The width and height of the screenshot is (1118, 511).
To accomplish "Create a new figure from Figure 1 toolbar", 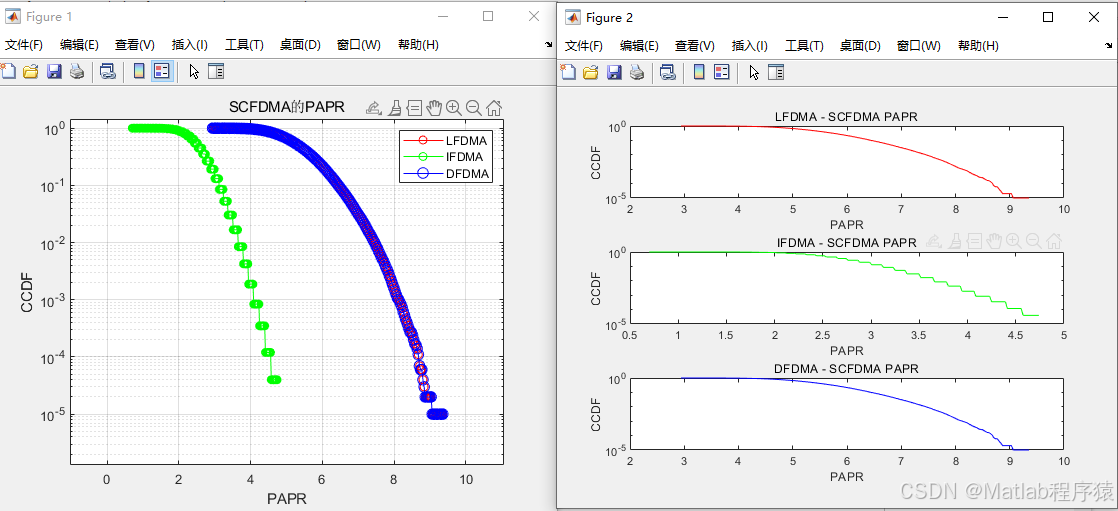I will click(8, 71).
